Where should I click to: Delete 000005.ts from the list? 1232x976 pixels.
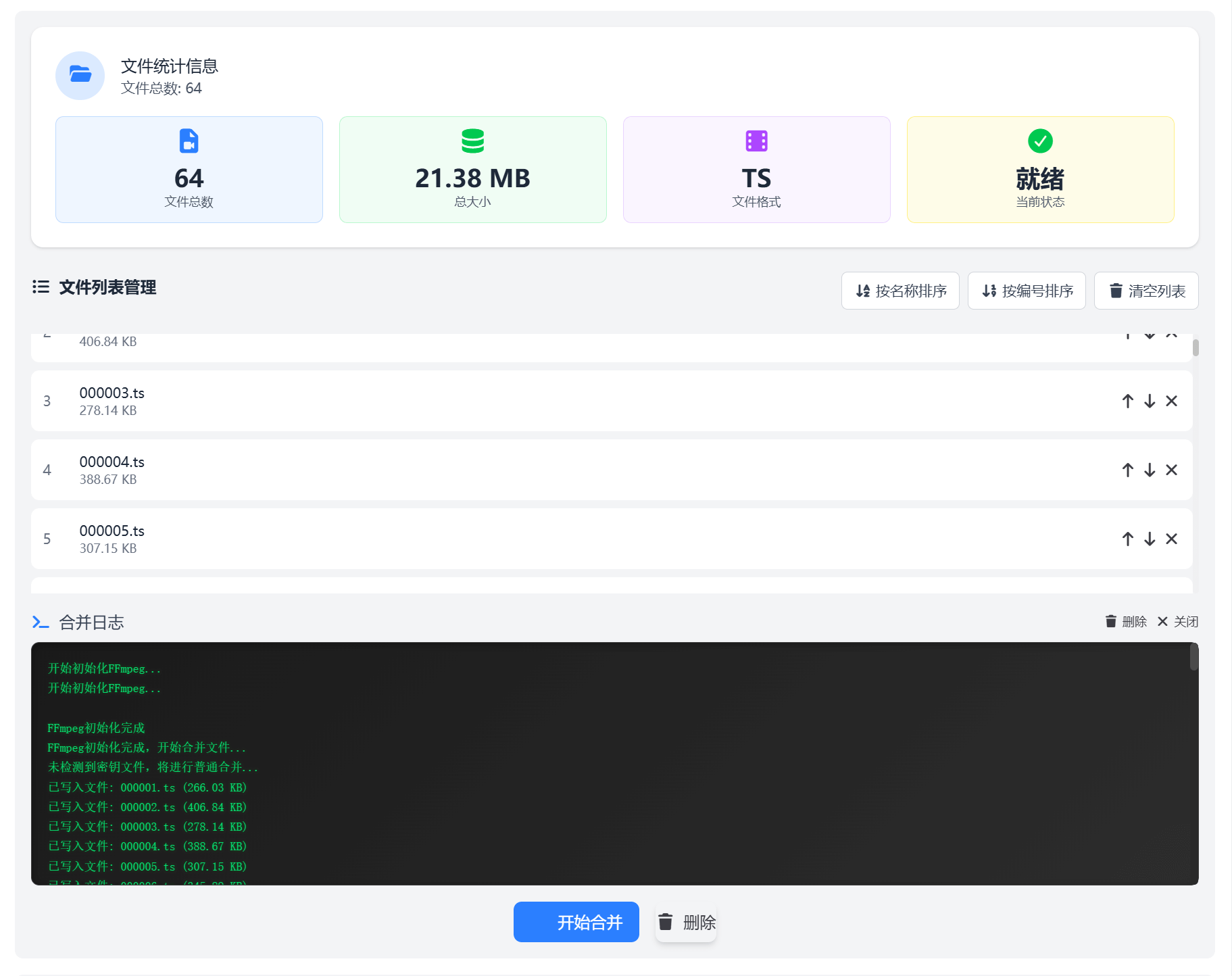[x=1172, y=539]
